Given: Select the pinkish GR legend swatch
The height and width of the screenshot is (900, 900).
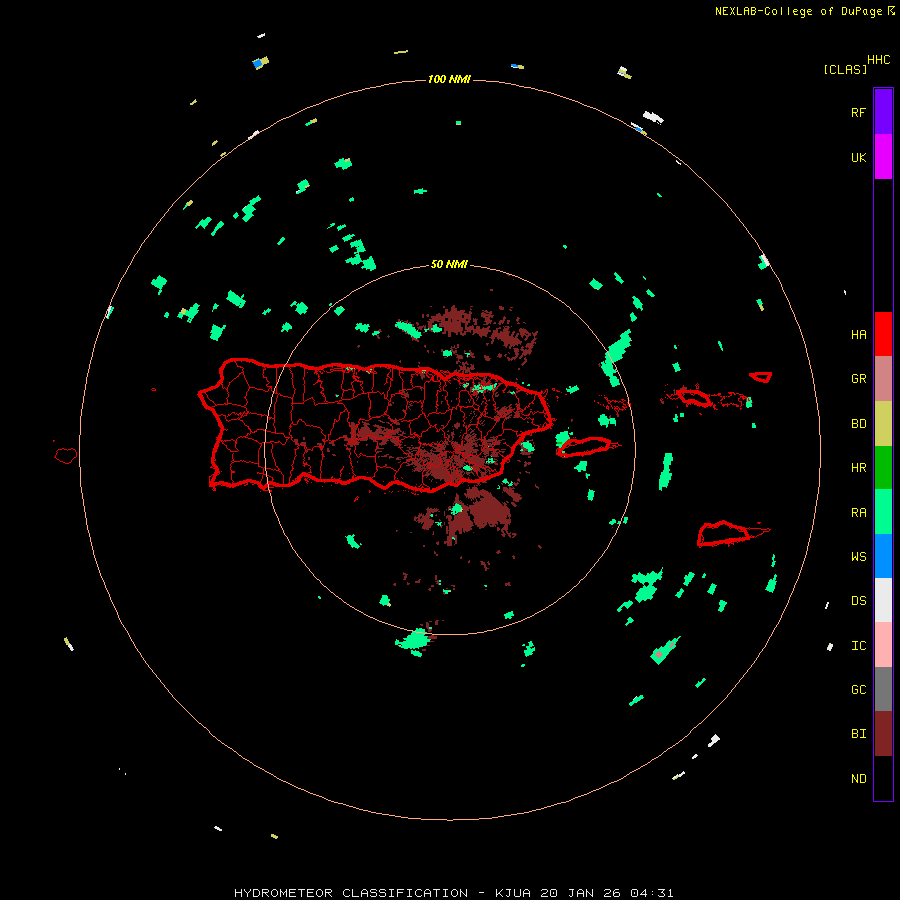Looking at the screenshot, I should (x=883, y=379).
